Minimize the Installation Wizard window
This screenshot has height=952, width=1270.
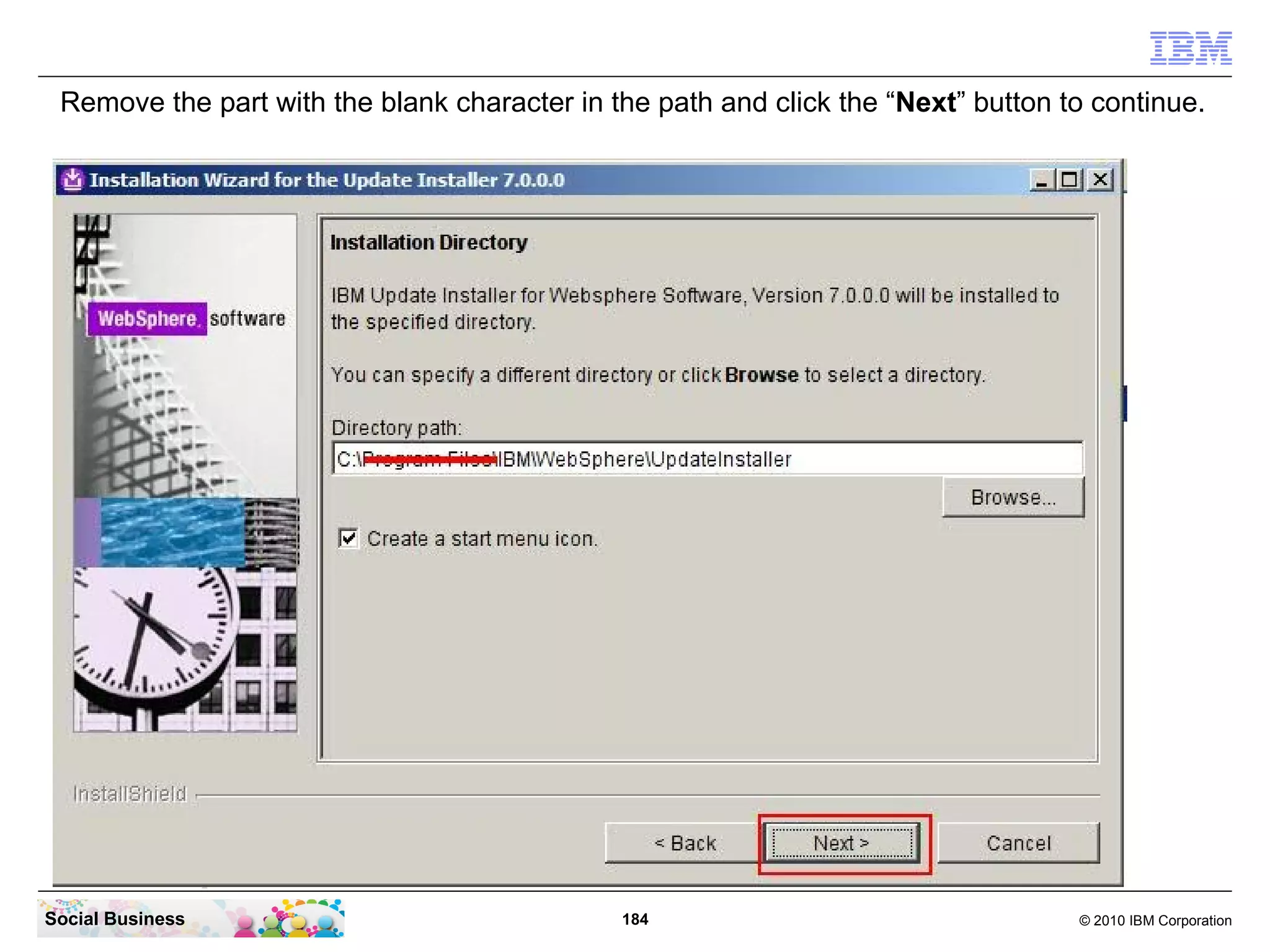pyautogui.click(x=1041, y=180)
